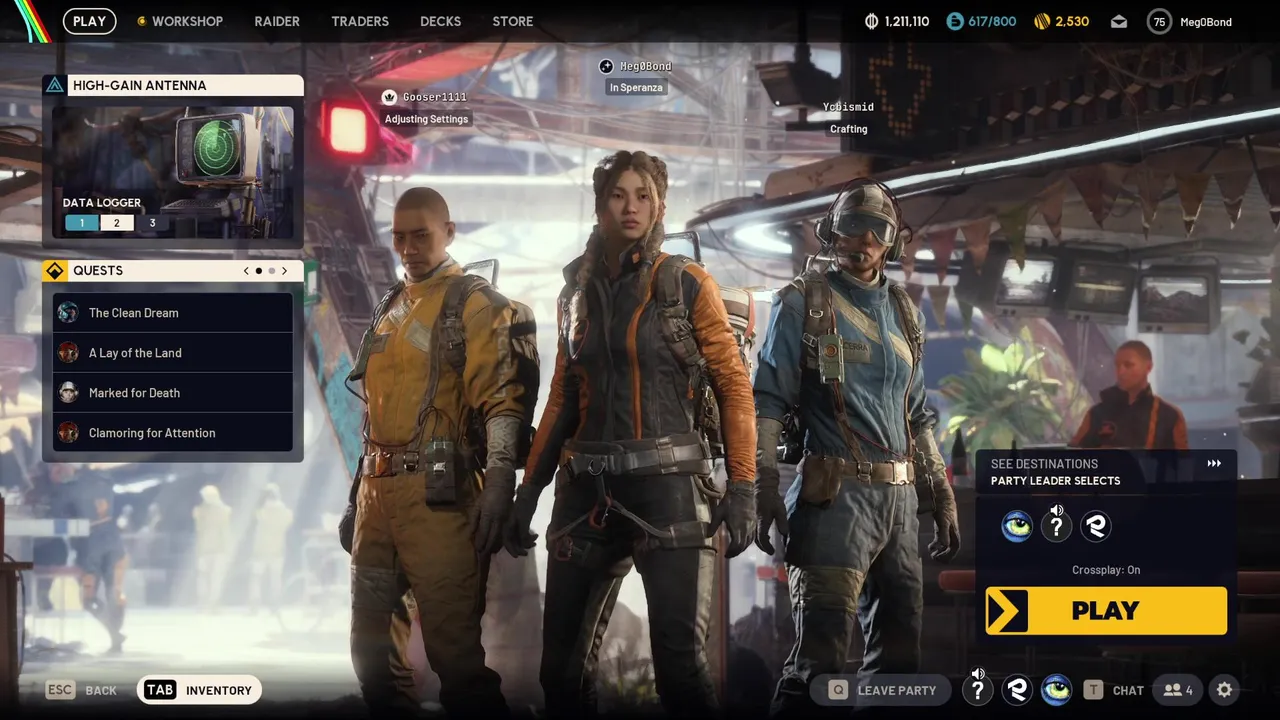
Task: Switch to the Raider tab
Action: point(277,21)
